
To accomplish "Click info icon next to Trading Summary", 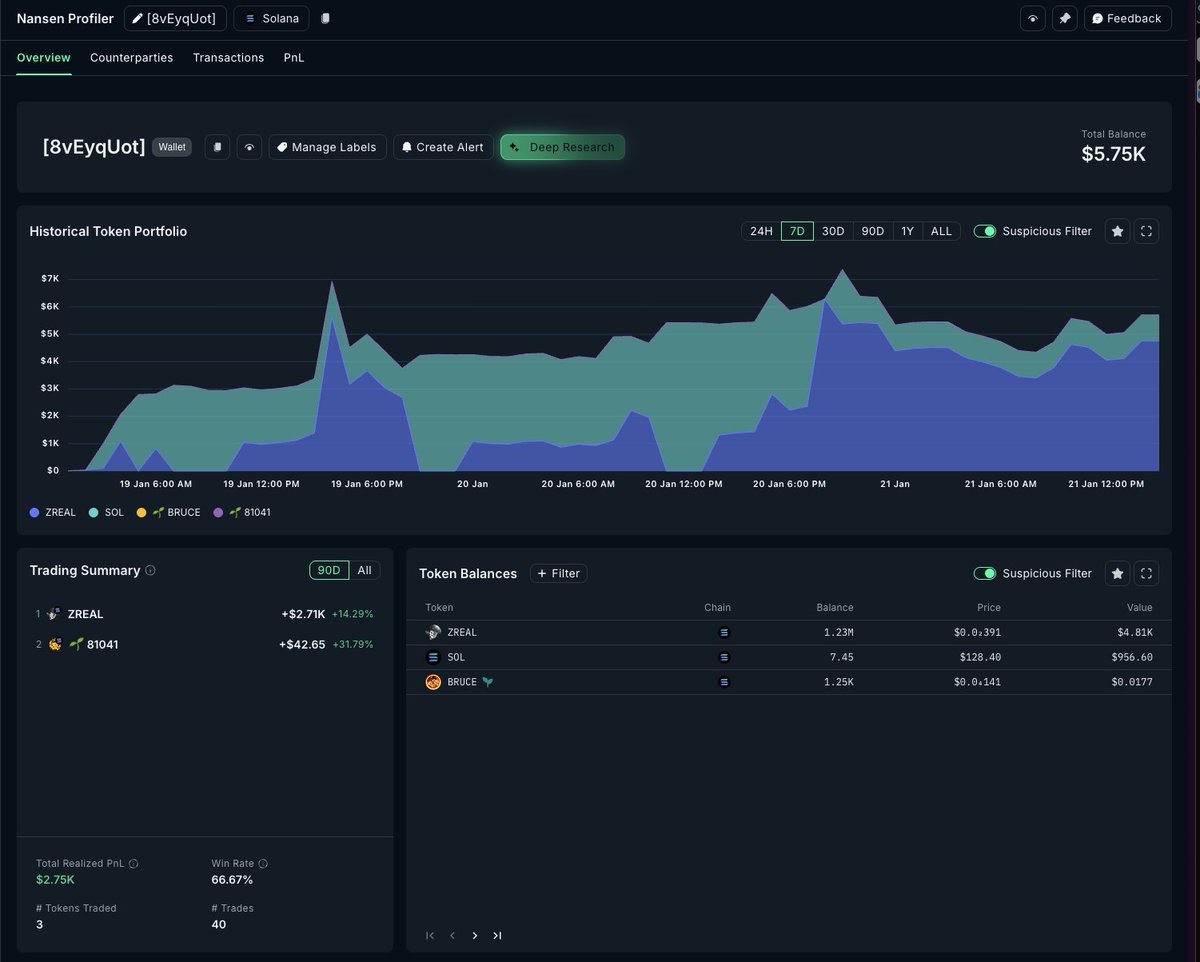I will click(150, 571).
